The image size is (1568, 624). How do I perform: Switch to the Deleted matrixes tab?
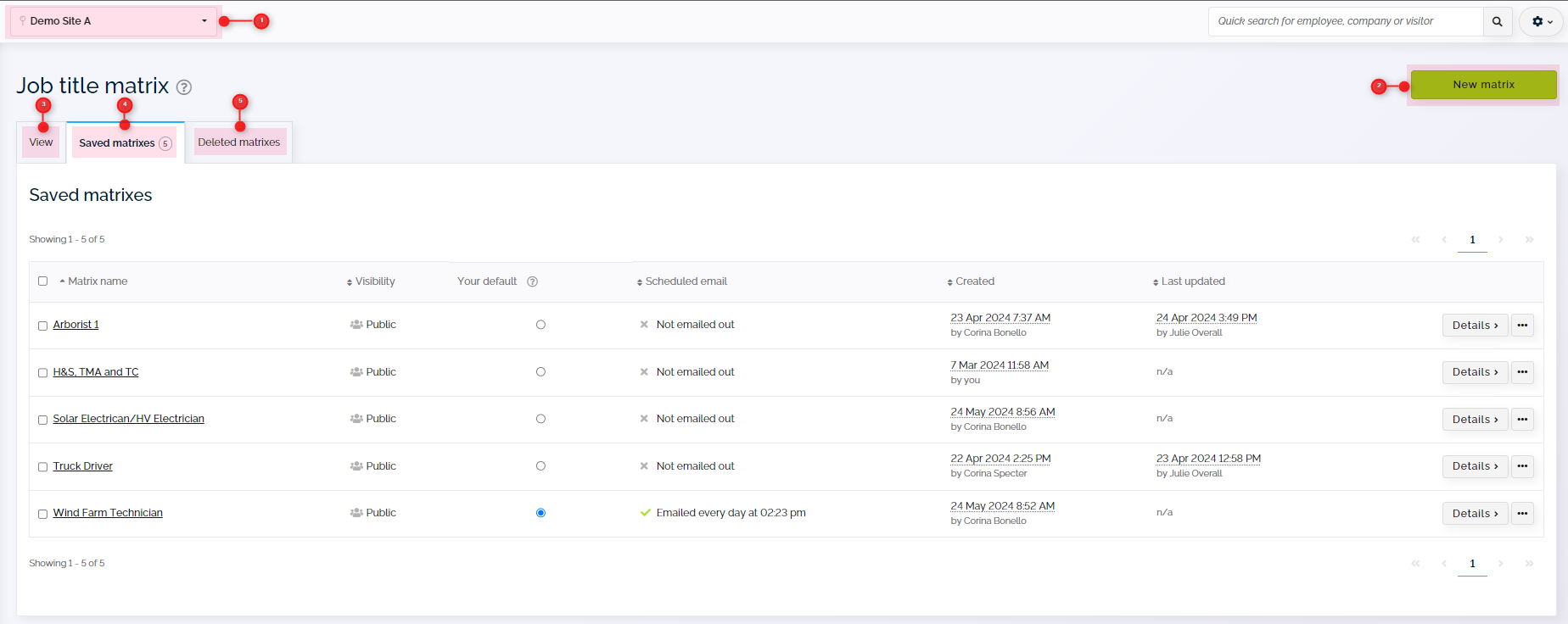(x=238, y=142)
